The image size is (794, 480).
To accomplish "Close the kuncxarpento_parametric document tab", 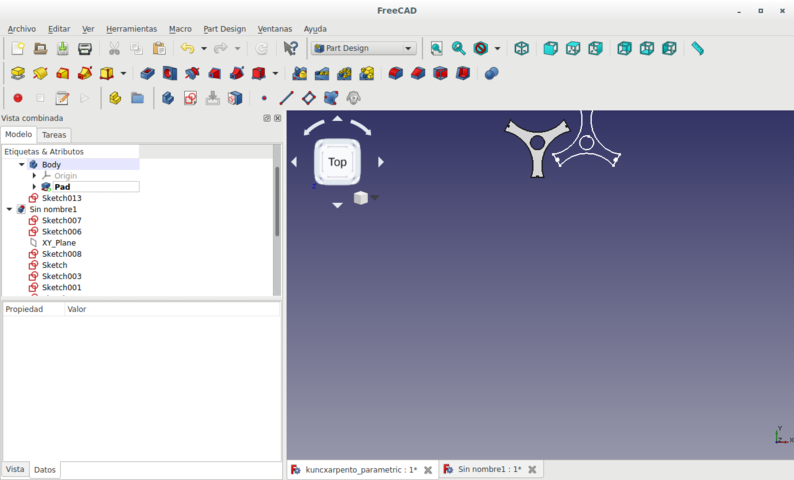I will pyautogui.click(x=428, y=470).
